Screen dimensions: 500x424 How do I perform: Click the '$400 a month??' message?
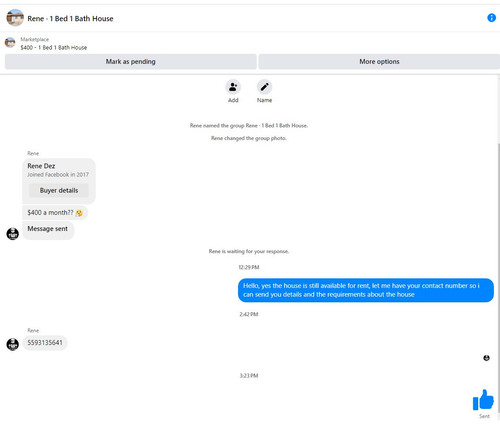point(55,213)
